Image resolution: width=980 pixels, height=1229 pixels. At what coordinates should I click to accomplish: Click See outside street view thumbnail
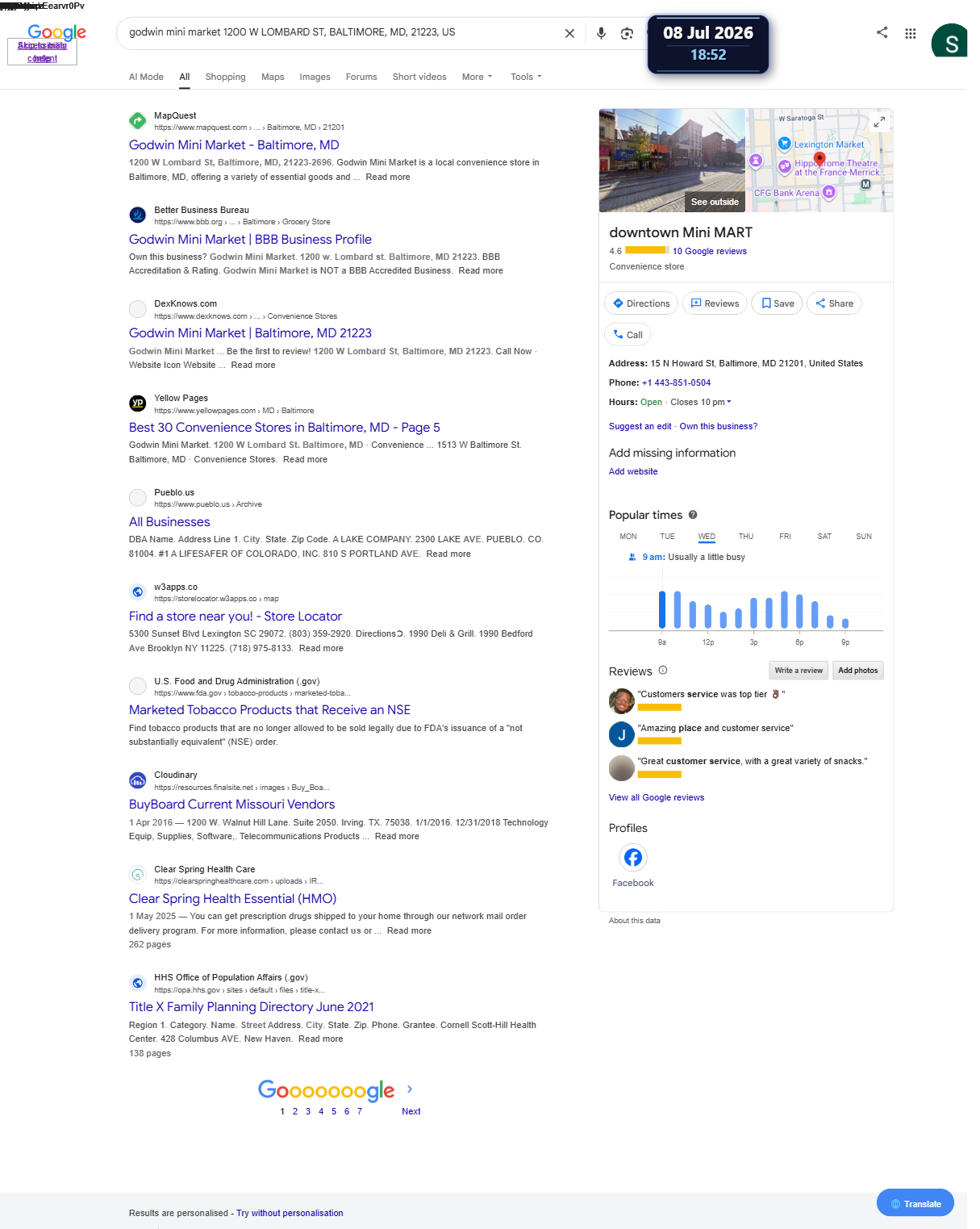[672, 161]
